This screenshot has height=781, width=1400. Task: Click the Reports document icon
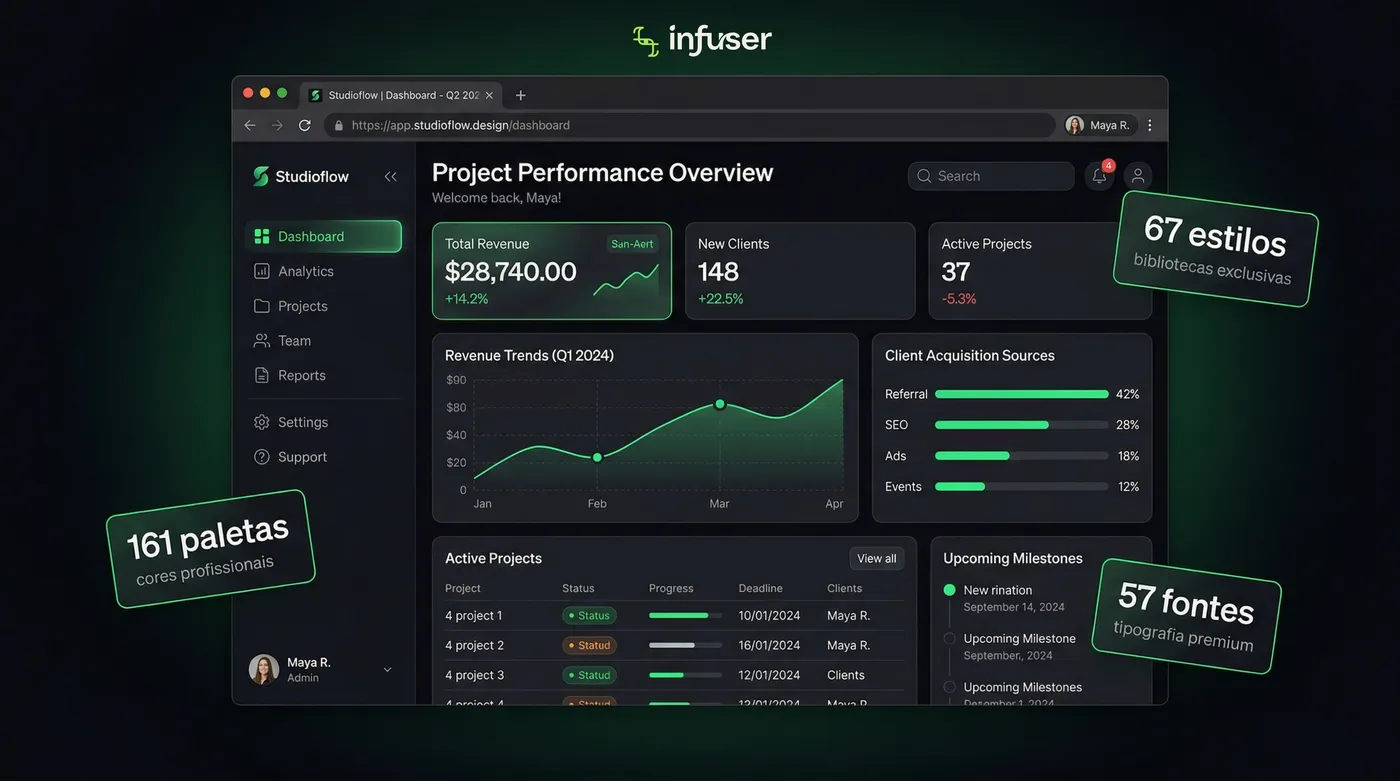click(x=262, y=376)
